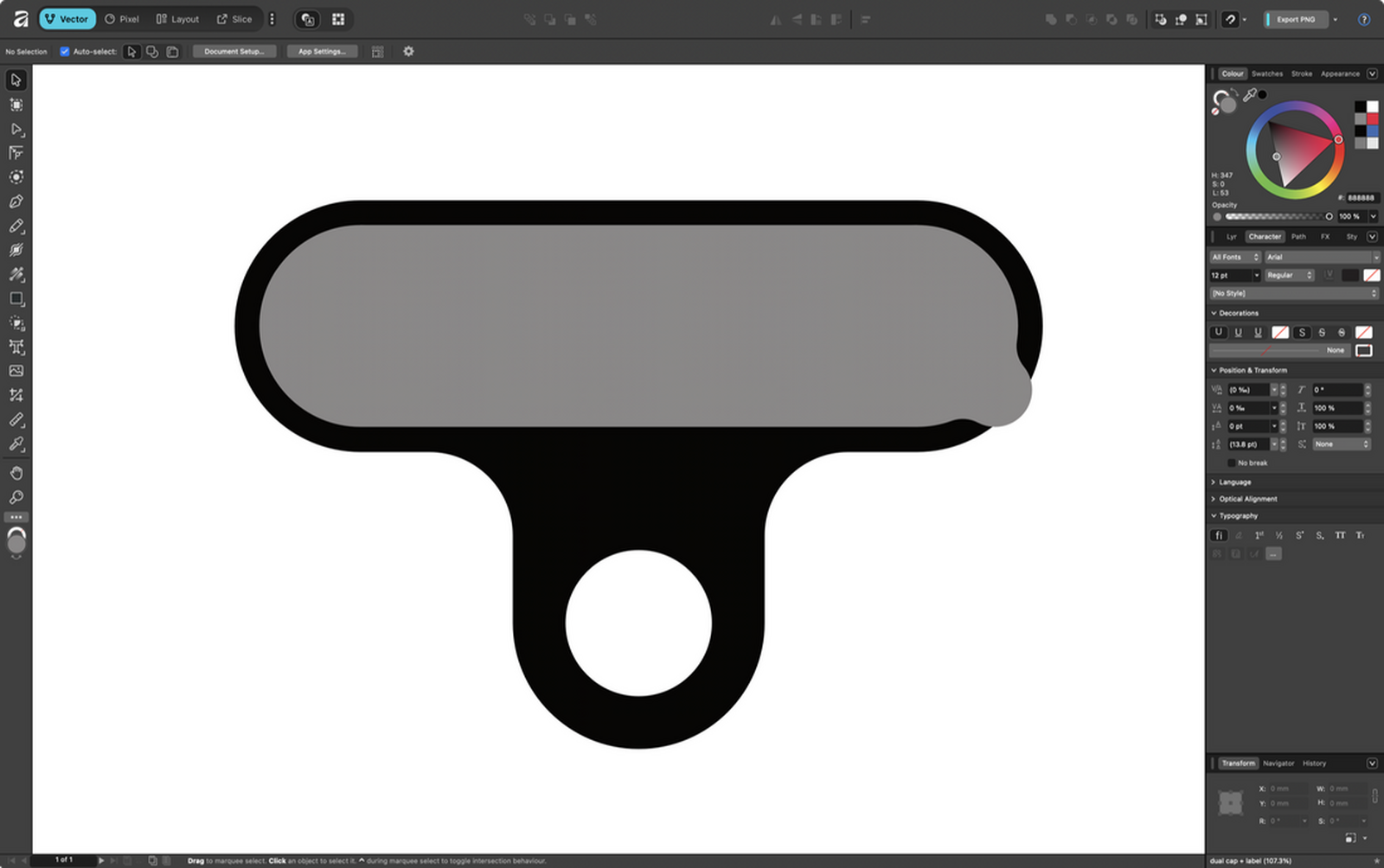Select the Place Image tool
This screenshot has width=1384, height=868.
(16, 371)
